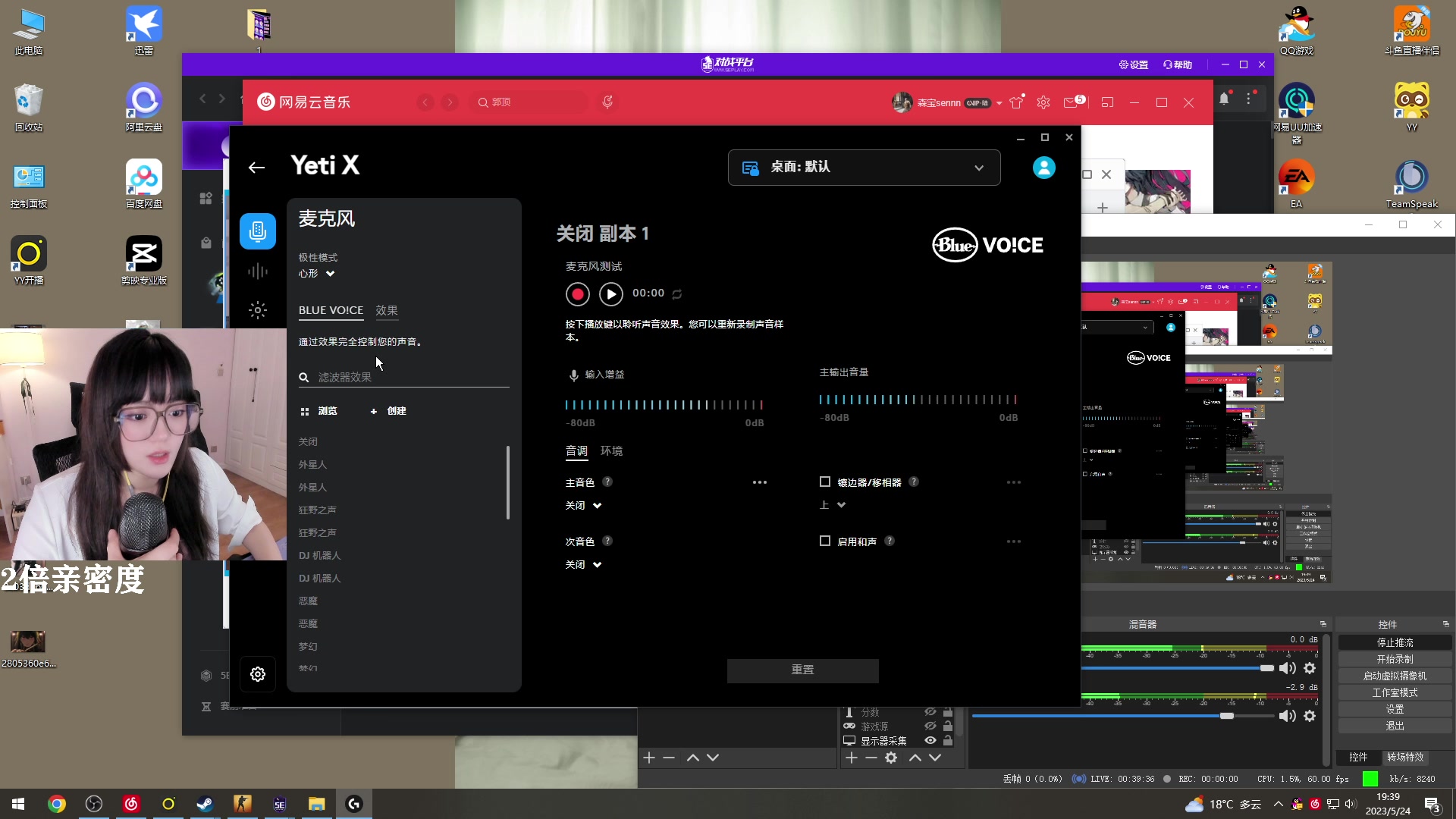Viewport: 1456px width, 819px height.
Task: Click the input gain microphone icon
Action: tap(574, 375)
